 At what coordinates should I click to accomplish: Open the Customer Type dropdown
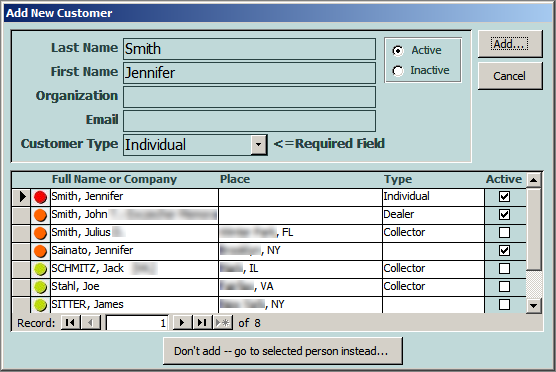point(258,145)
